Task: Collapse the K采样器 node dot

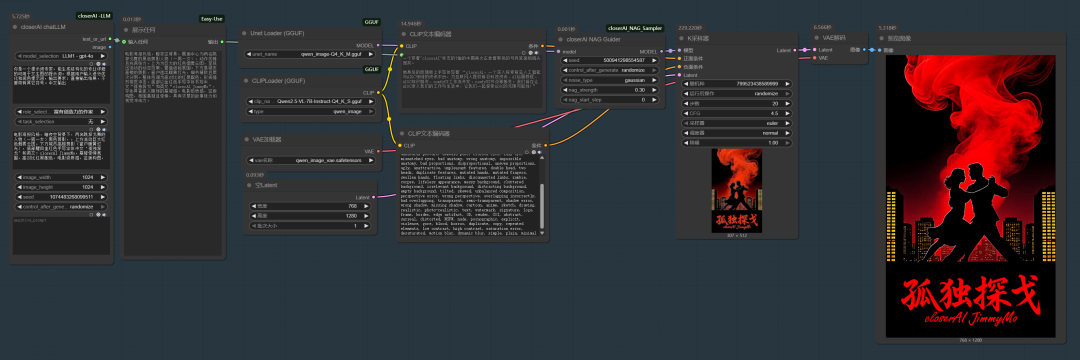Action: point(681,39)
